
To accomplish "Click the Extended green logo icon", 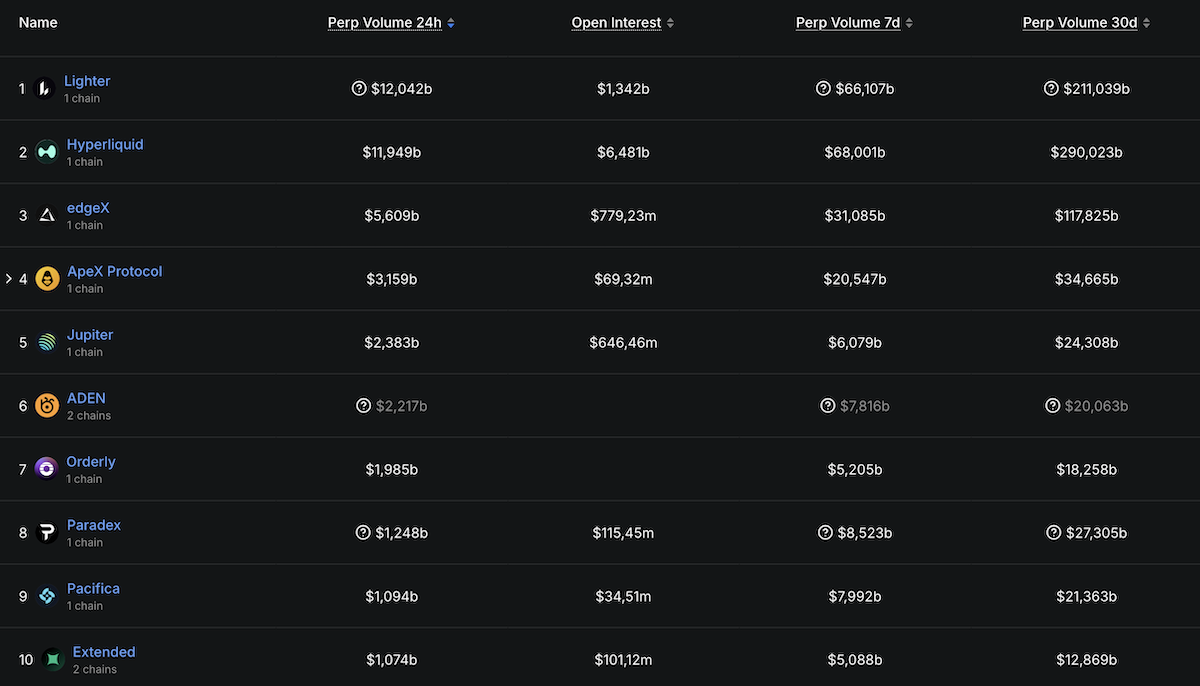I will point(53,659).
